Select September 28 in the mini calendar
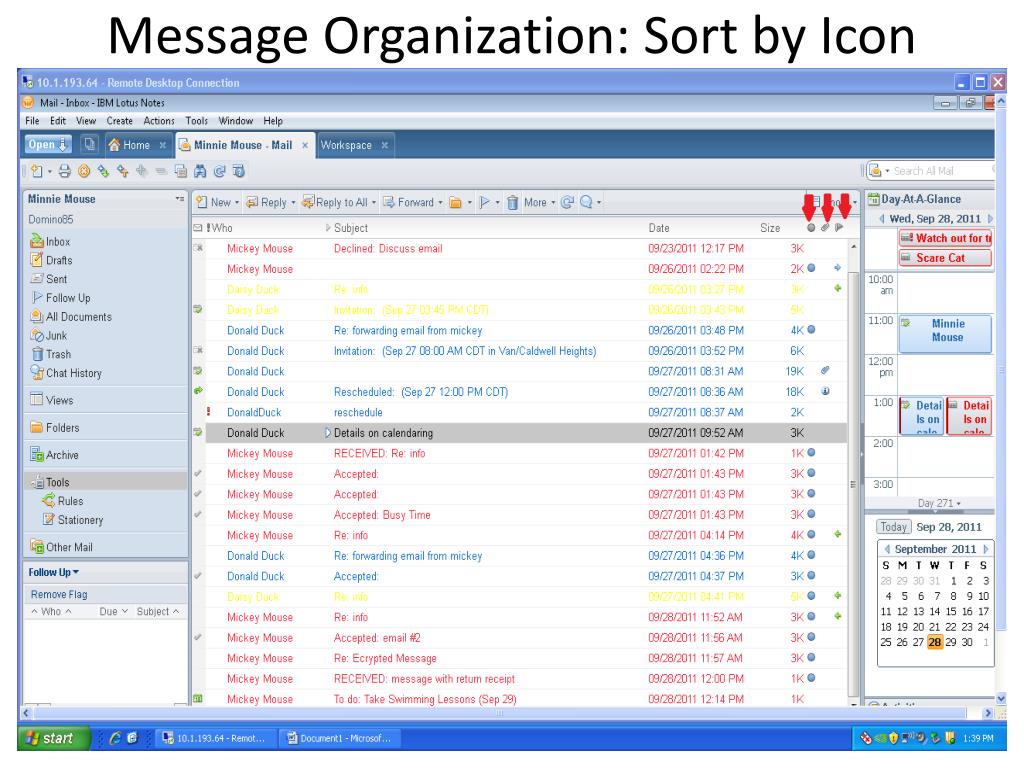Viewport: 1024px width, 768px height. pyautogui.click(x=935, y=642)
